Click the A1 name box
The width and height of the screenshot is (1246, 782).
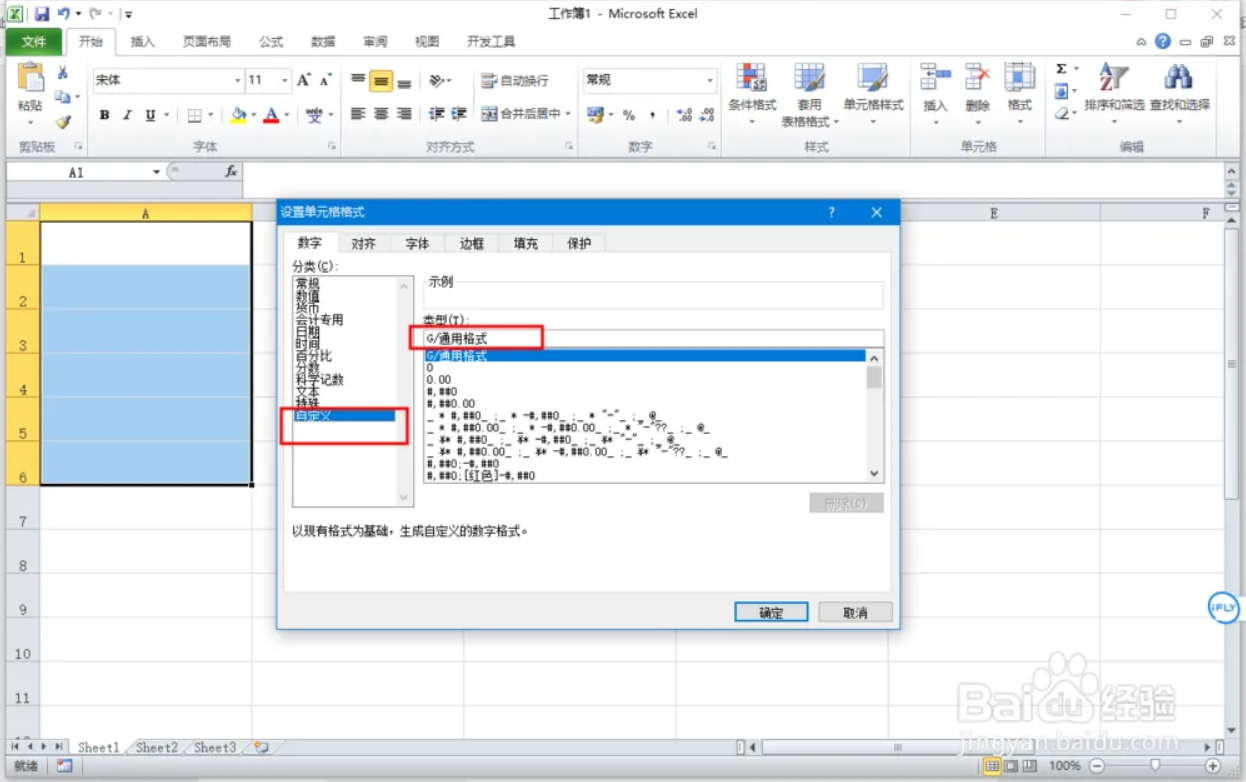tap(76, 172)
